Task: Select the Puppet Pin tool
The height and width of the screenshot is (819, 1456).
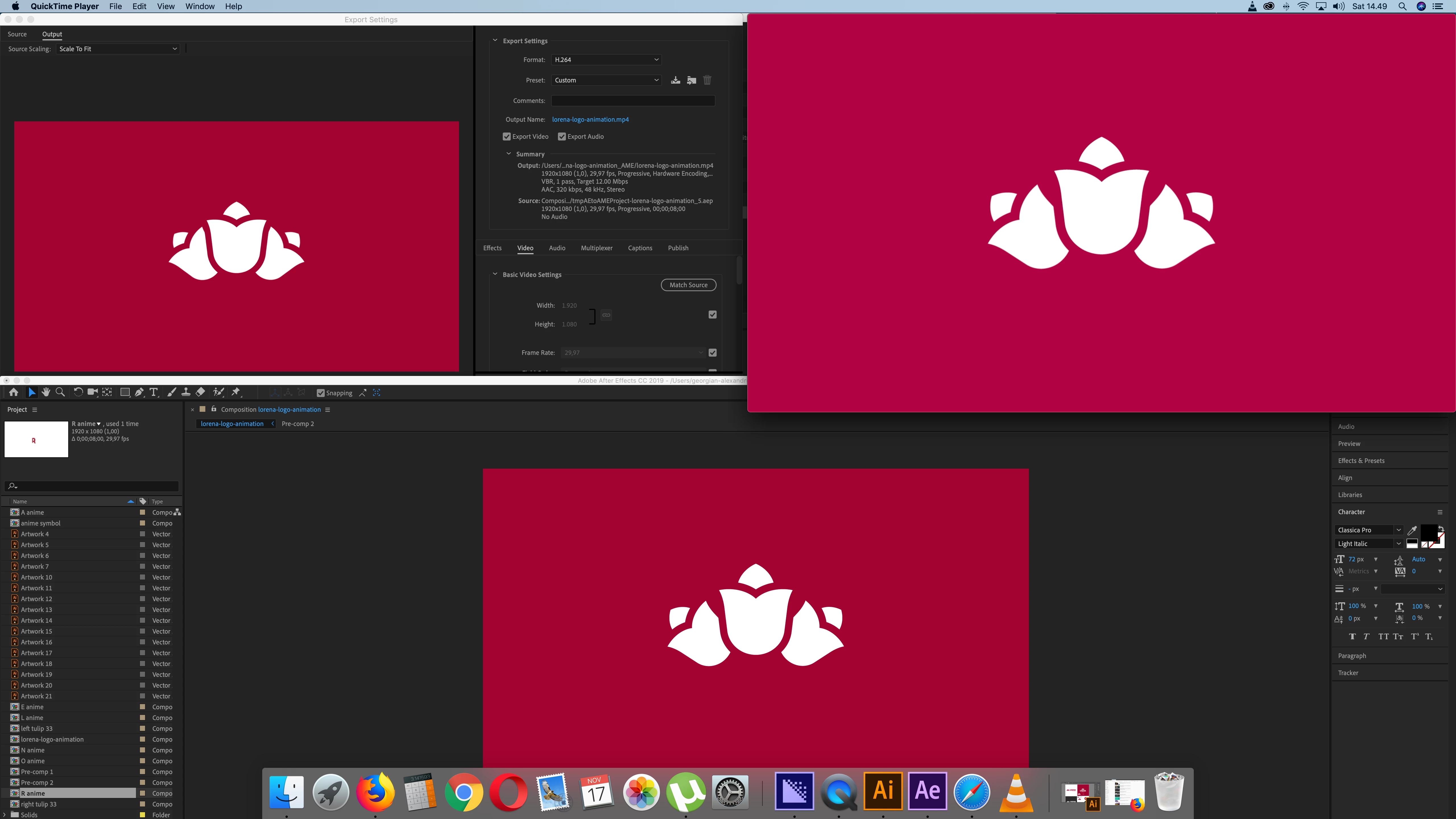Action: coord(236,392)
